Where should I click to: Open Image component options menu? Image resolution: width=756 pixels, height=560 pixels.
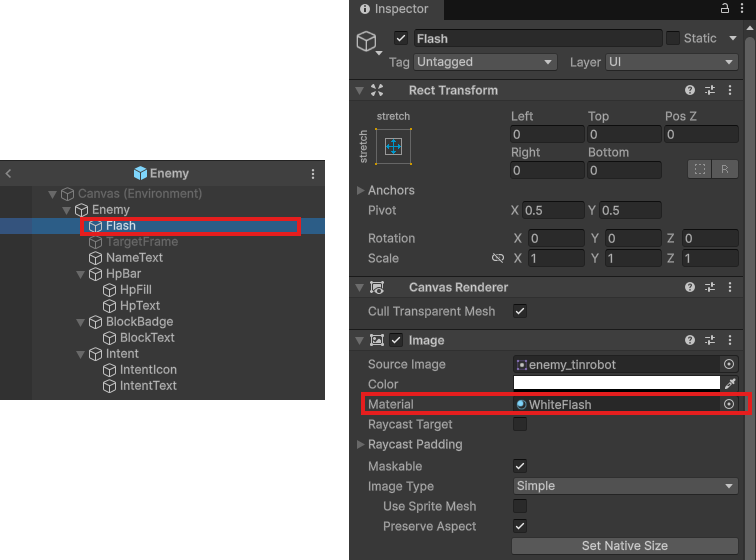coord(730,340)
